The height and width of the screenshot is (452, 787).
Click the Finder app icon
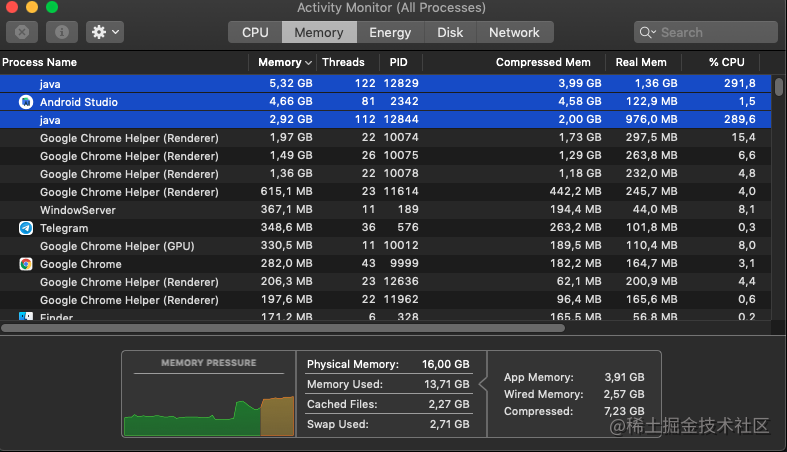(26, 316)
